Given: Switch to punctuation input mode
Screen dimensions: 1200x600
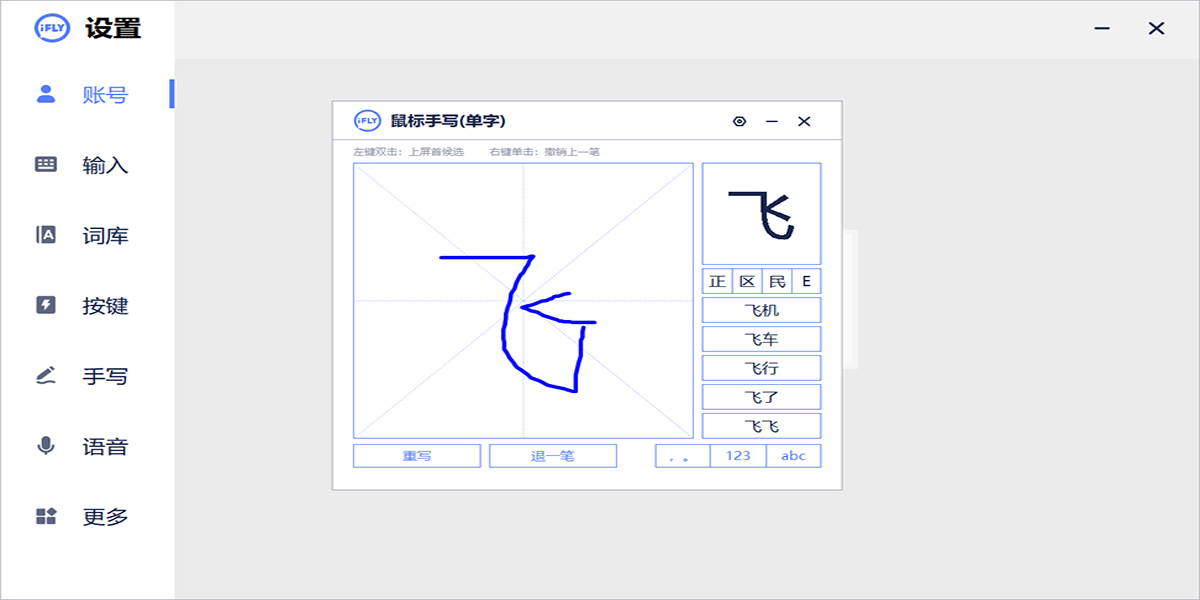Looking at the screenshot, I should pyautogui.click(x=682, y=456).
